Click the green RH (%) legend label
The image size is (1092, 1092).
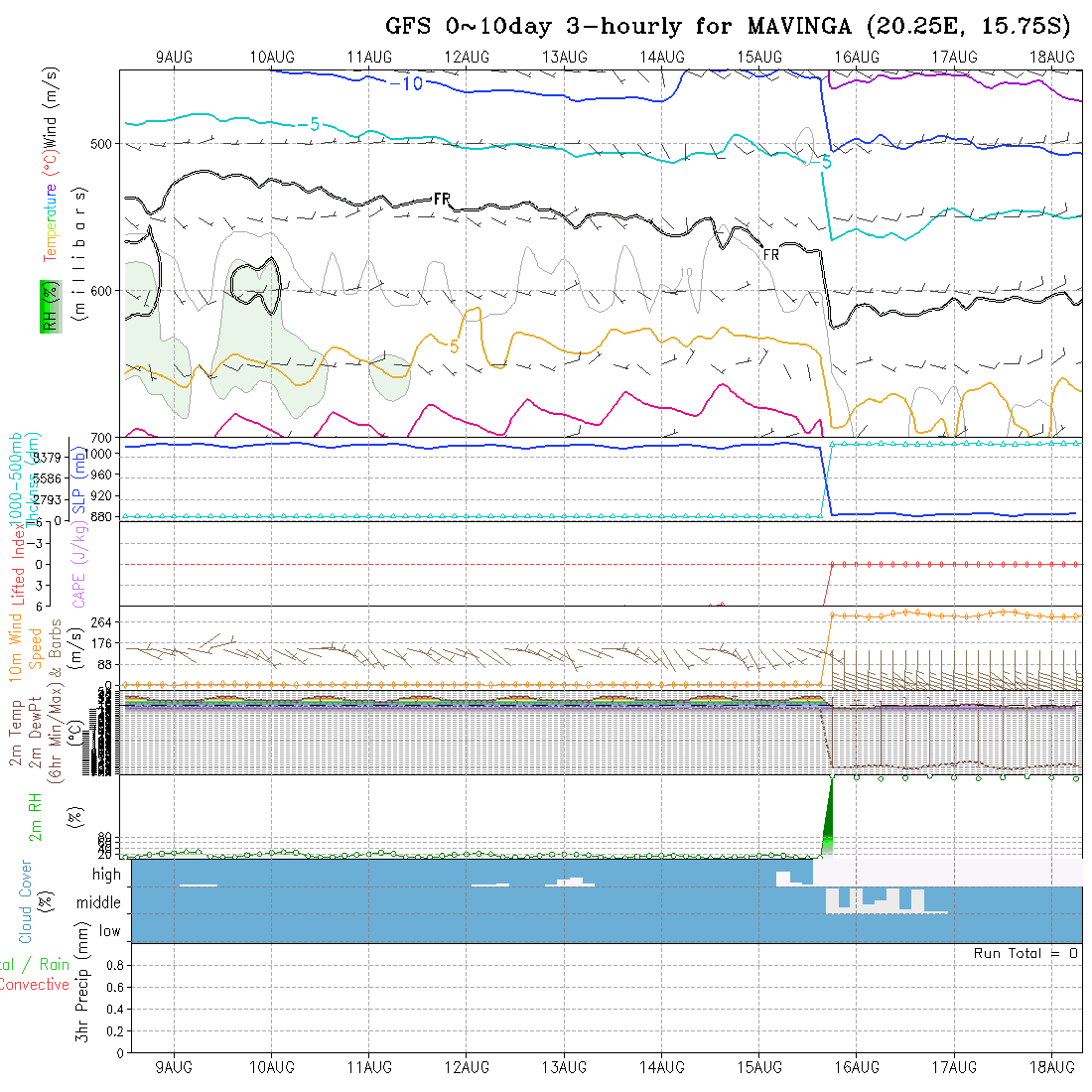pos(51,307)
